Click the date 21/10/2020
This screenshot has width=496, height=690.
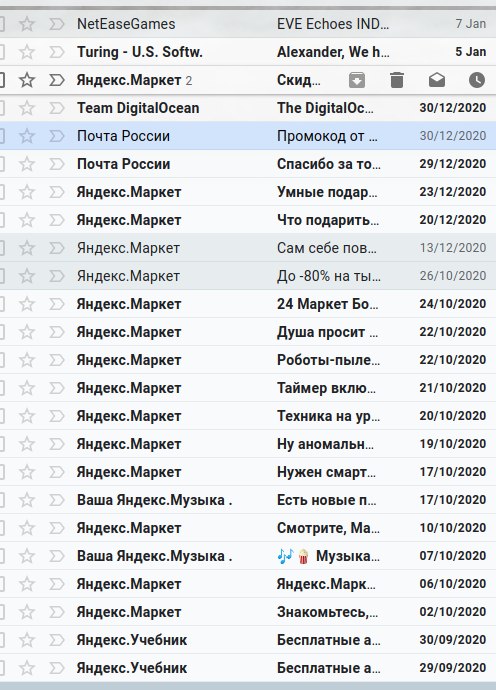[x=452, y=388]
